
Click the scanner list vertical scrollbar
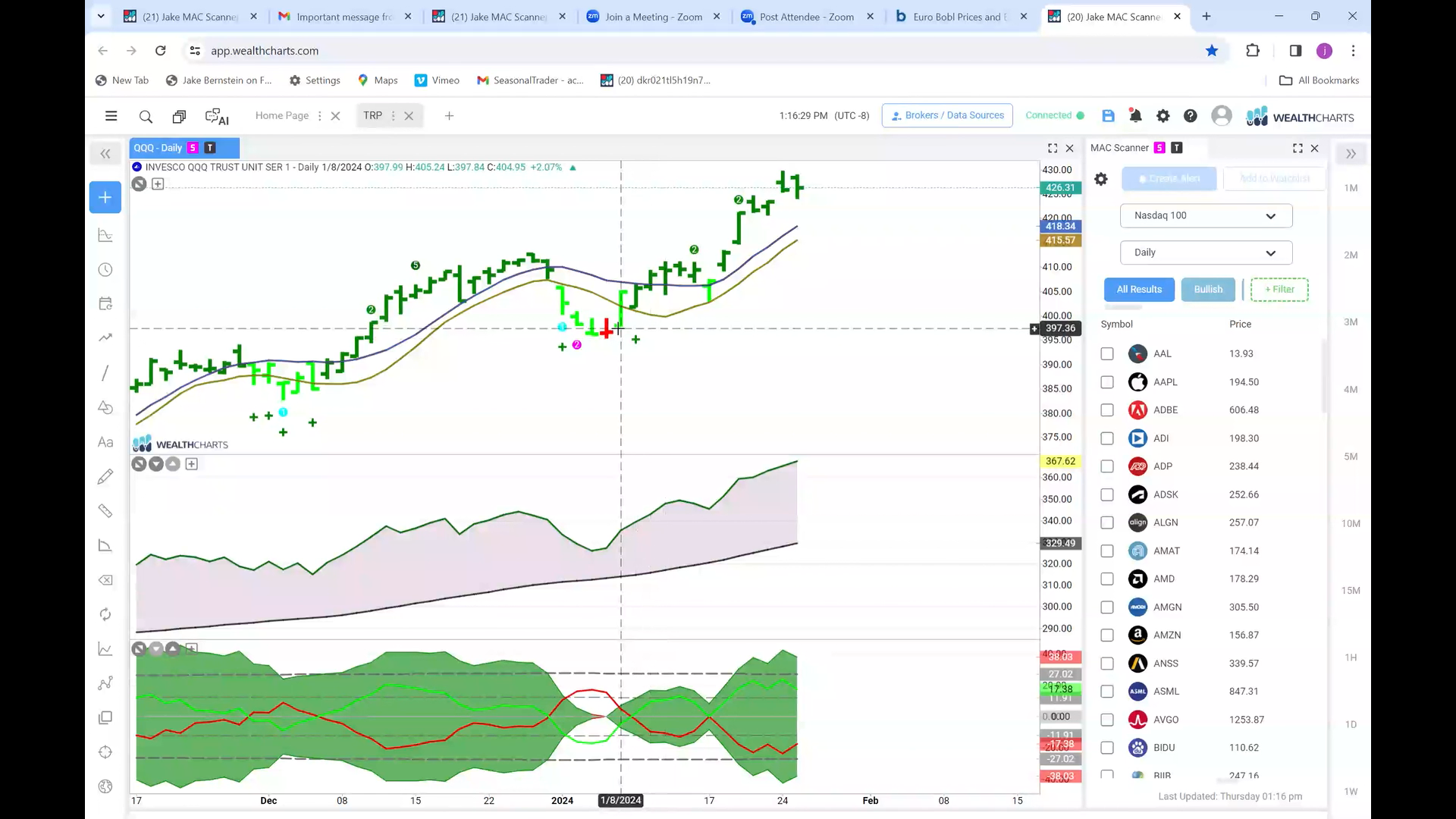point(1324,377)
